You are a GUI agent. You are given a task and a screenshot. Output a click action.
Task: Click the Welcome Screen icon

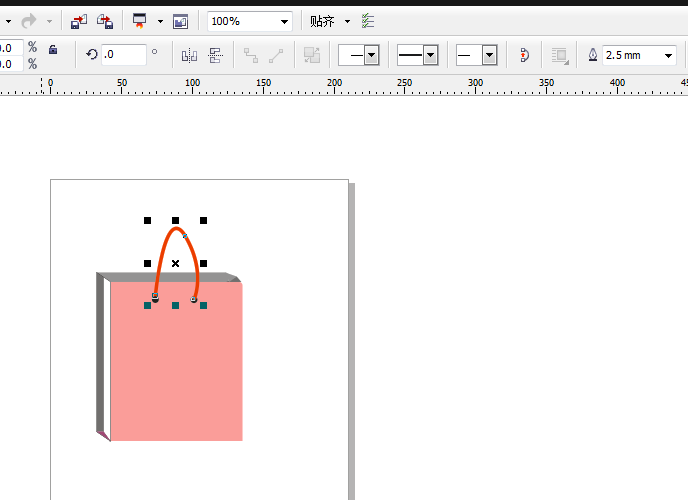click(x=180, y=21)
